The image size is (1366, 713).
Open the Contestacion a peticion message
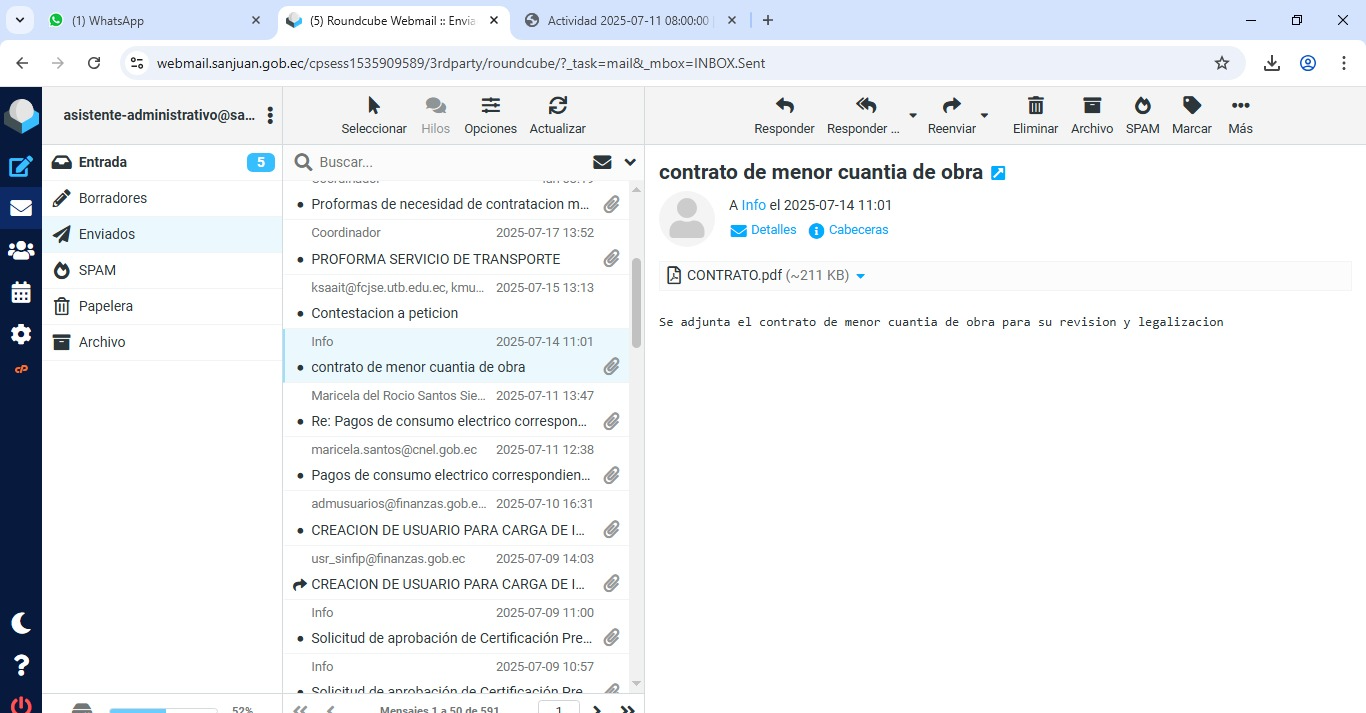pyautogui.click(x=385, y=313)
